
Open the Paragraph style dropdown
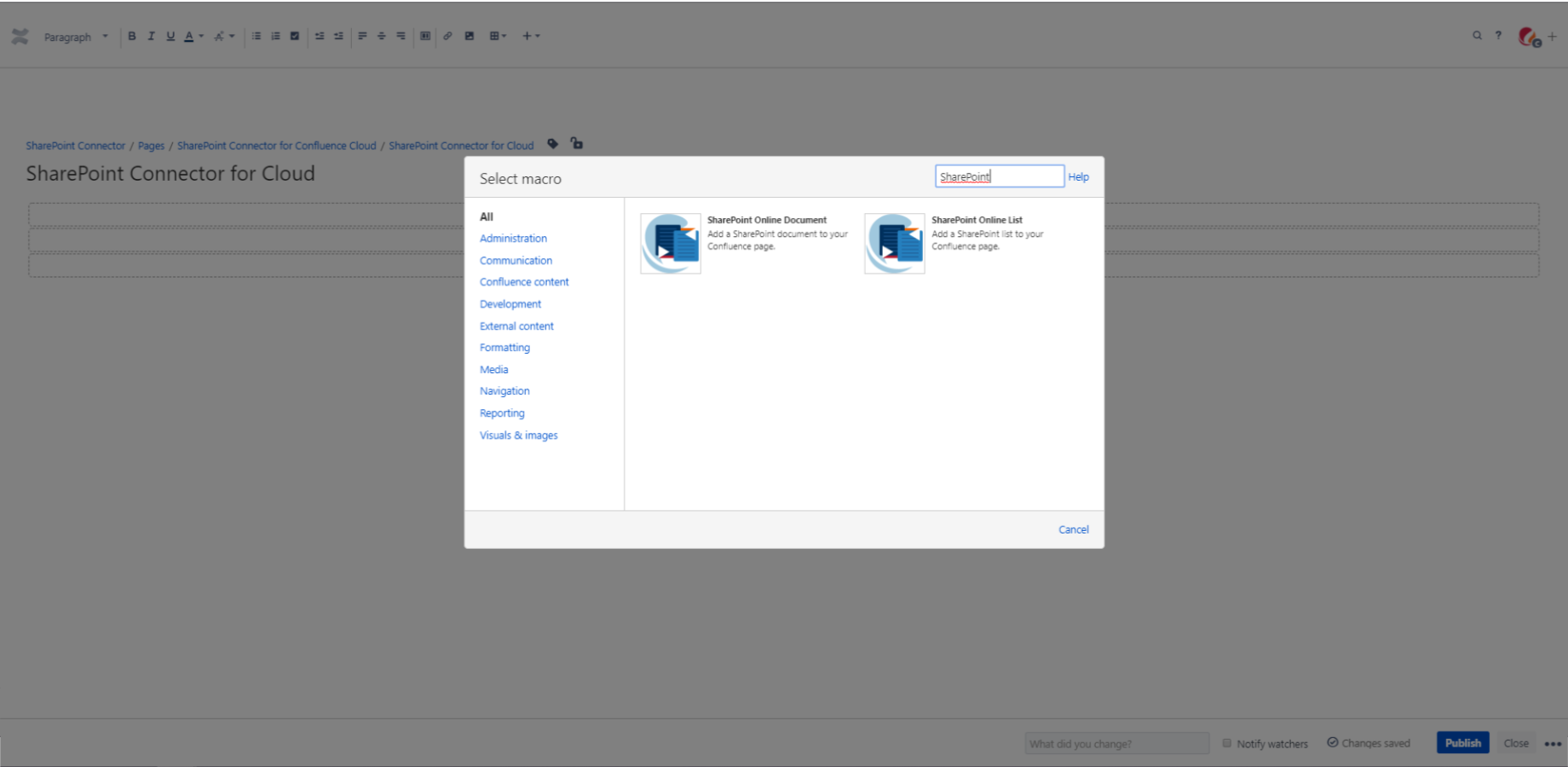pyautogui.click(x=77, y=36)
